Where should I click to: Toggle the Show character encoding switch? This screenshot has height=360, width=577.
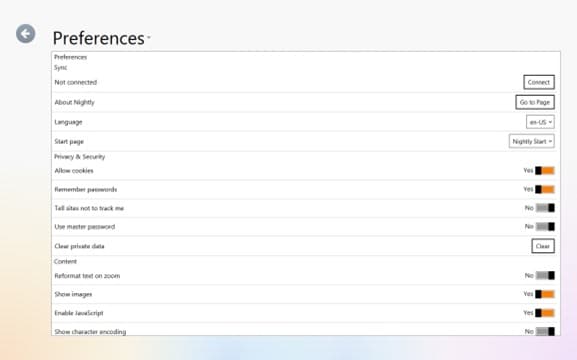[x=545, y=331]
